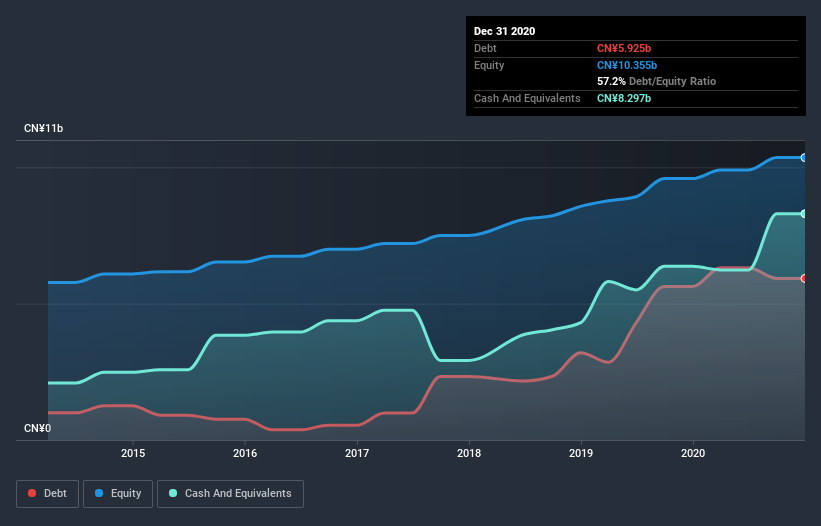Click the 57.2% Debt/Equity Ratio text

click(x=657, y=81)
